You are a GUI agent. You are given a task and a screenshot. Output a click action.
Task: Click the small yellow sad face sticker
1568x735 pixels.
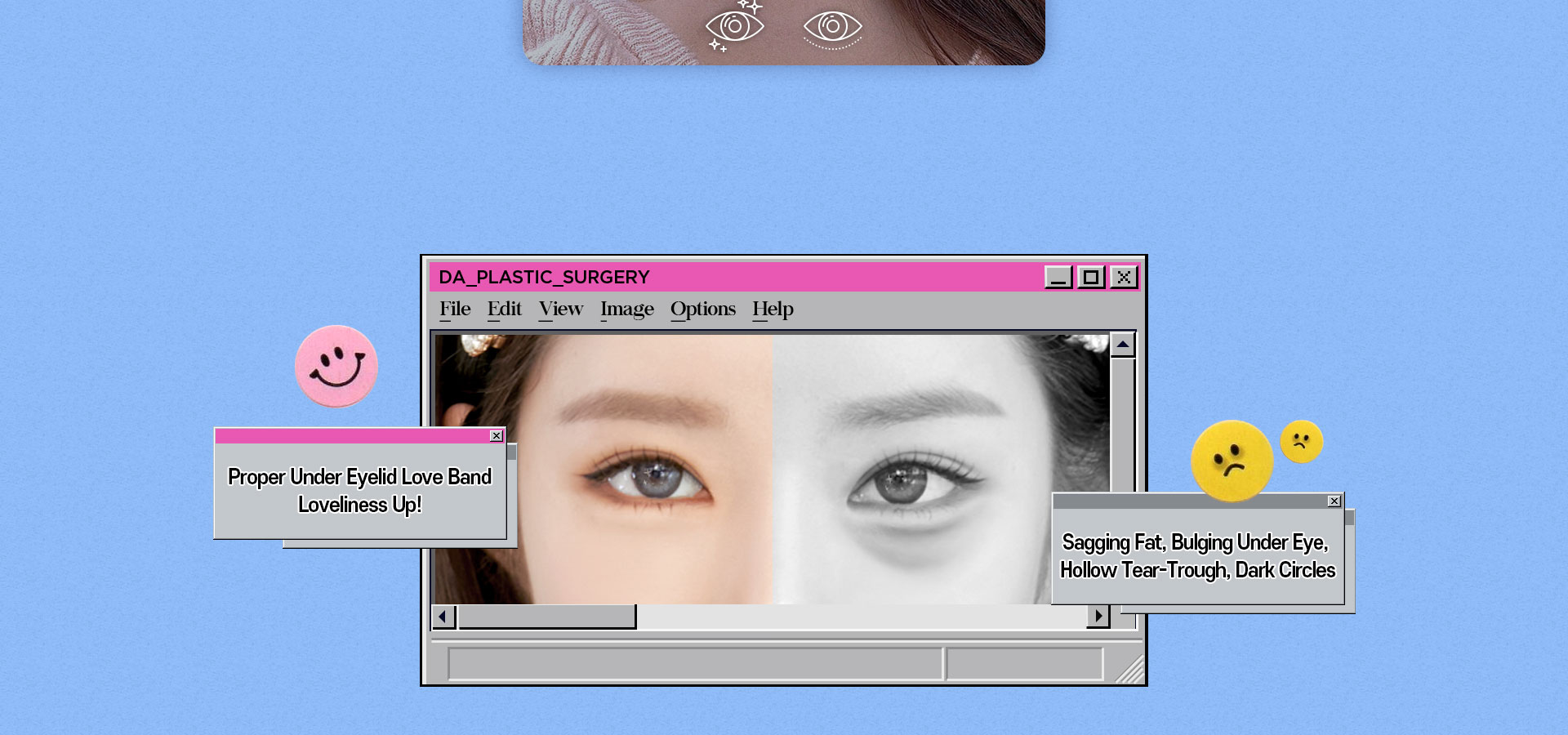tap(1301, 442)
